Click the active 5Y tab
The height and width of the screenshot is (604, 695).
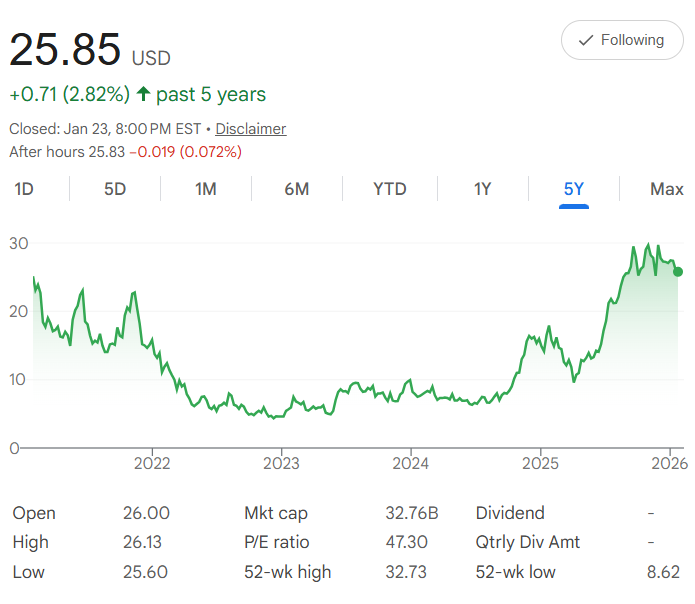574,189
